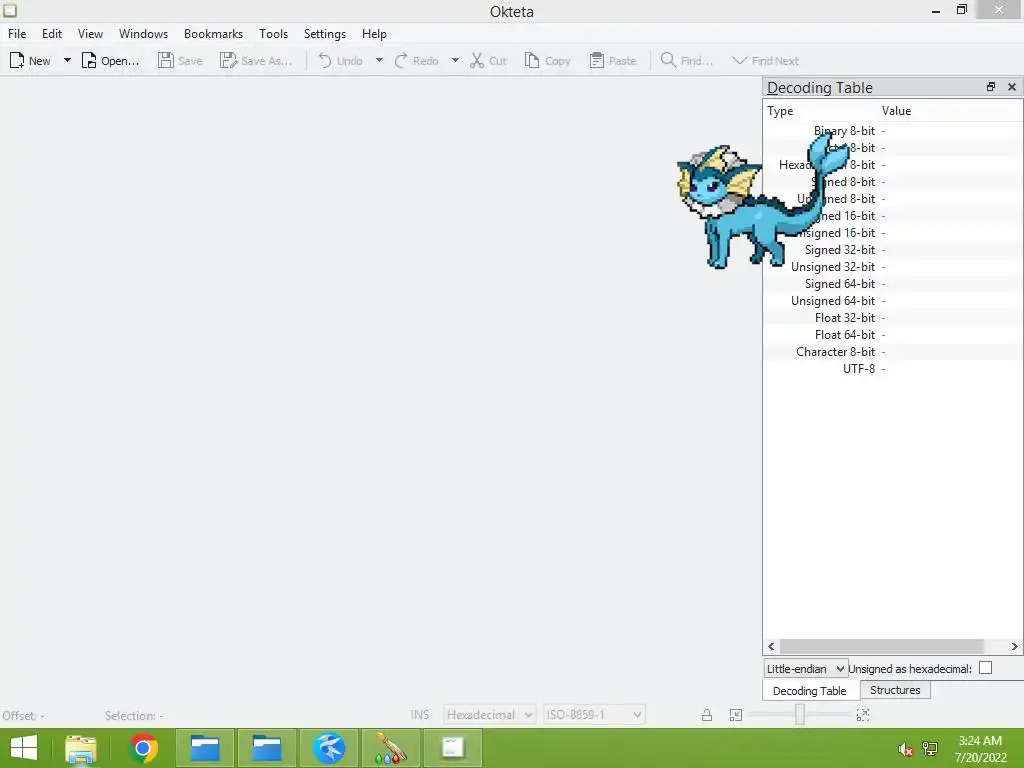Click the network tray icon
The image size is (1024, 768).
(x=930, y=748)
